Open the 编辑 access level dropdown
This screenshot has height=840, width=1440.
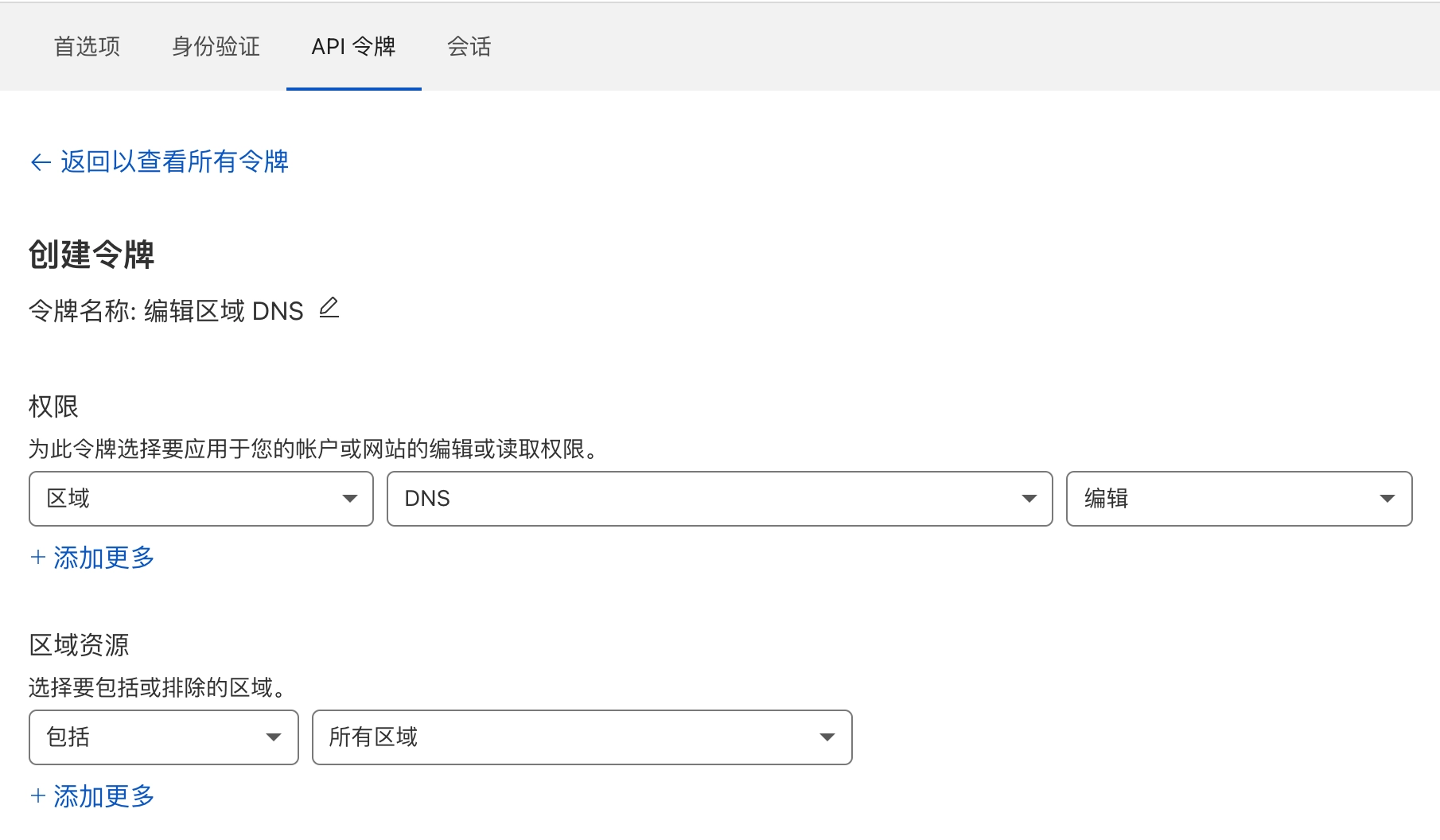(1240, 499)
